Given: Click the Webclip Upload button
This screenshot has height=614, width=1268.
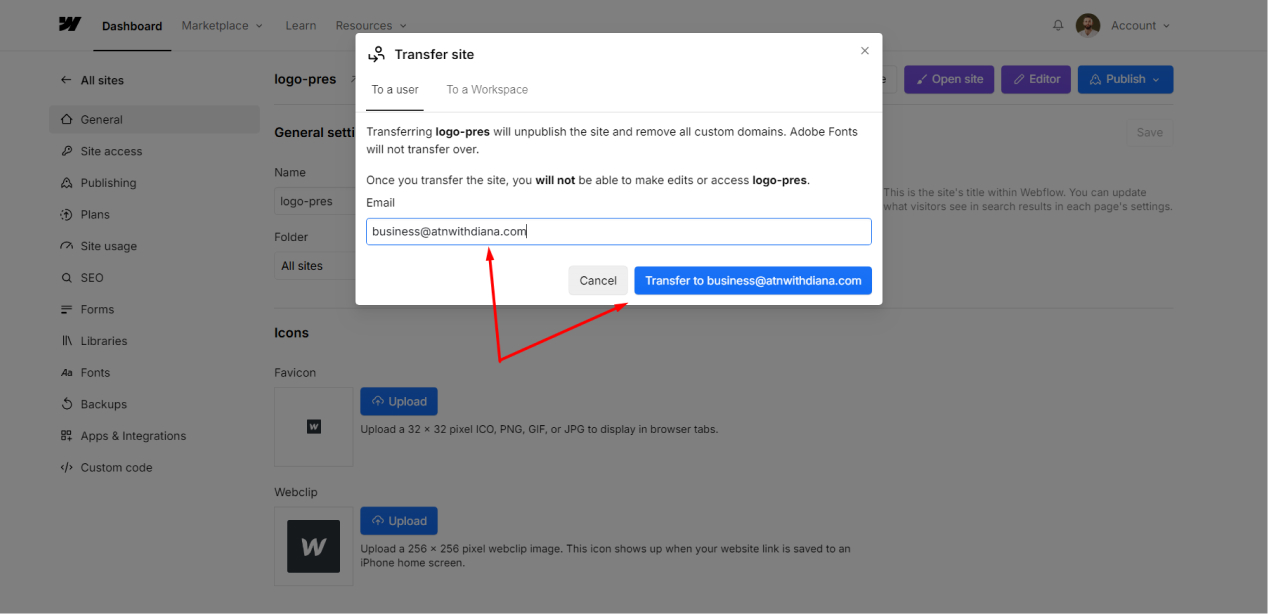Looking at the screenshot, I should (x=399, y=521).
